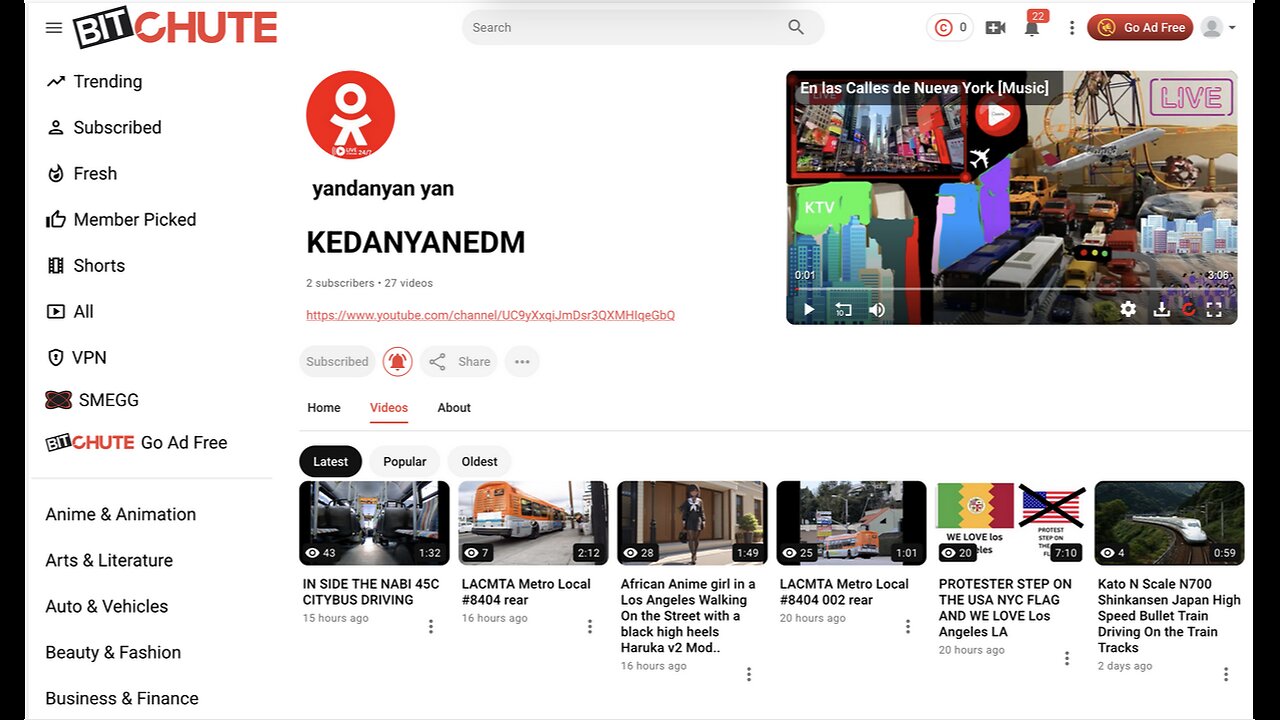Viewport: 1280px width, 720px height.
Task: Toggle fullscreen on featured video
Action: [x=1214, y=310]
